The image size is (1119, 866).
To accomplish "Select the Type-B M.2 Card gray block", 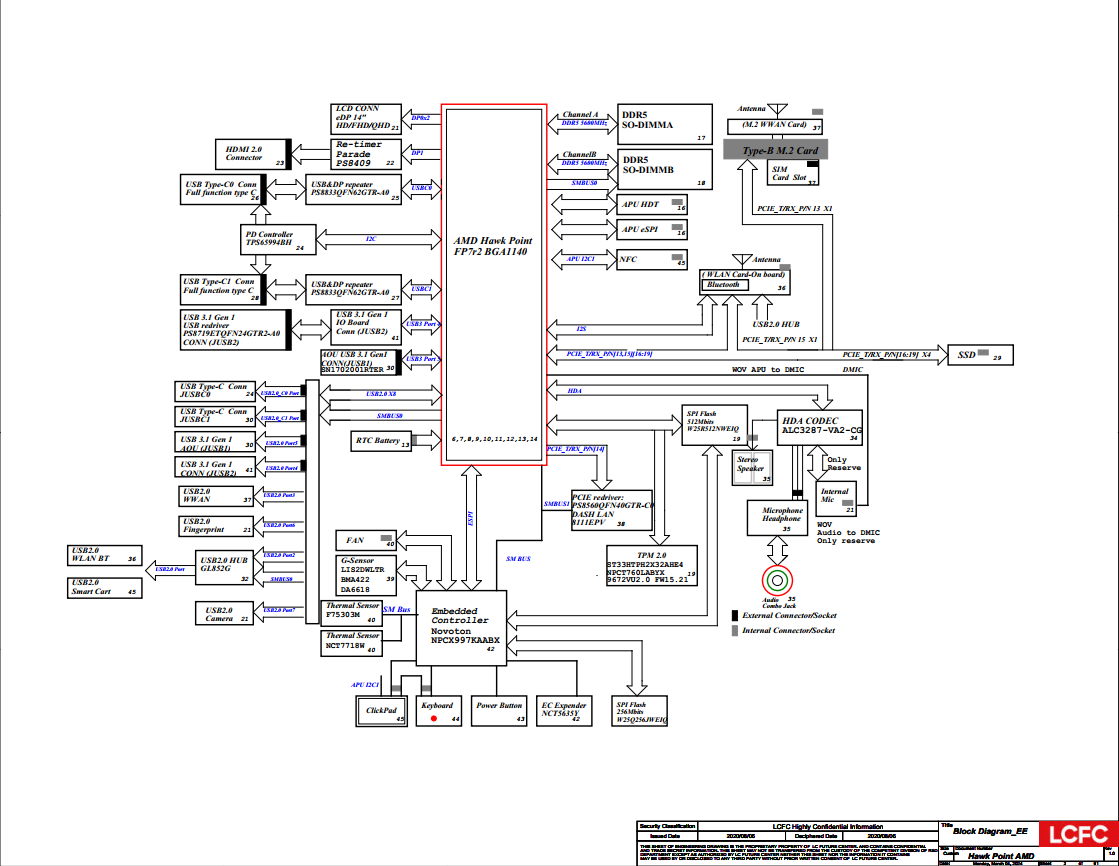I will (x=776, y=150).
